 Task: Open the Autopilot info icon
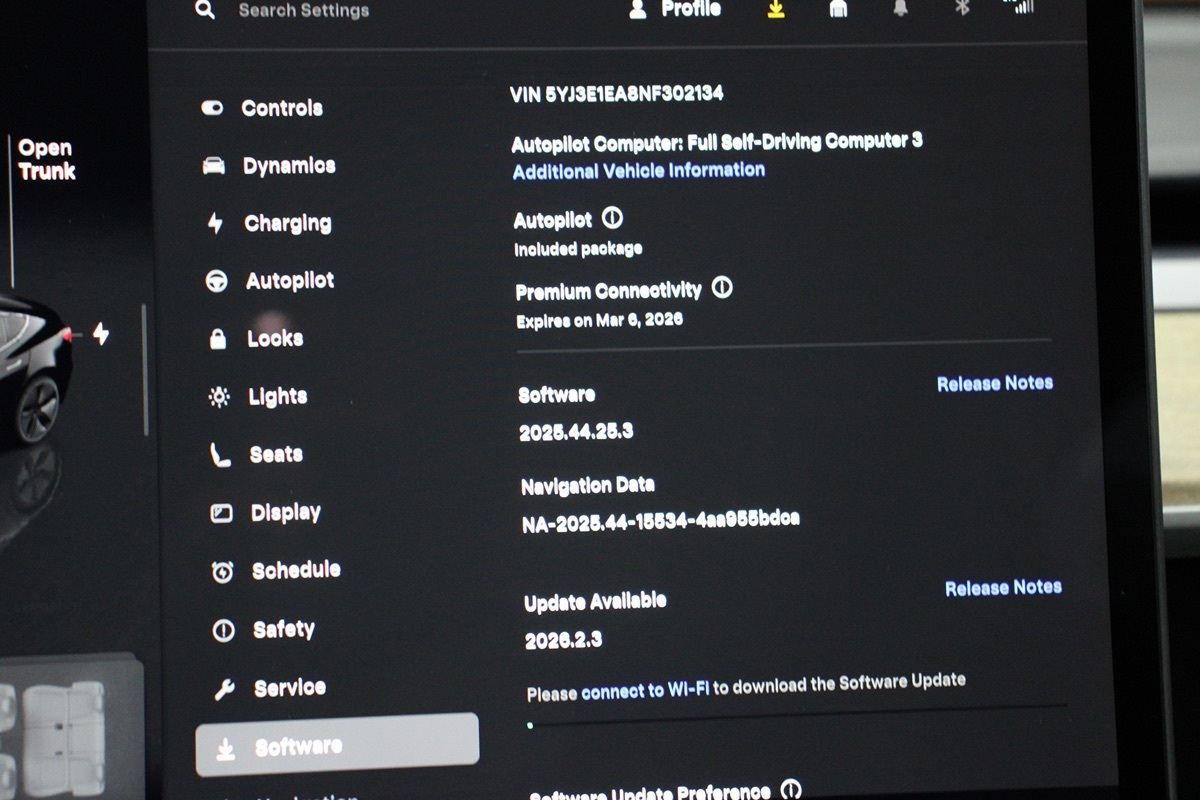tap(613, 218)
